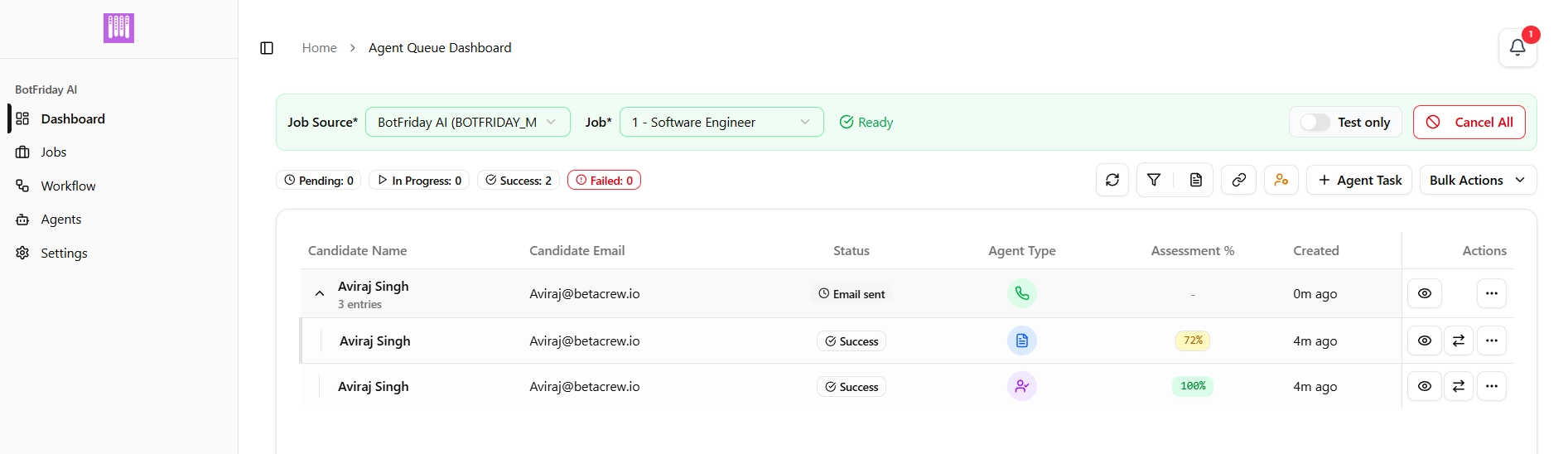View details of Email sent row
1568x454 pixels.
[x=1425, y=293]
